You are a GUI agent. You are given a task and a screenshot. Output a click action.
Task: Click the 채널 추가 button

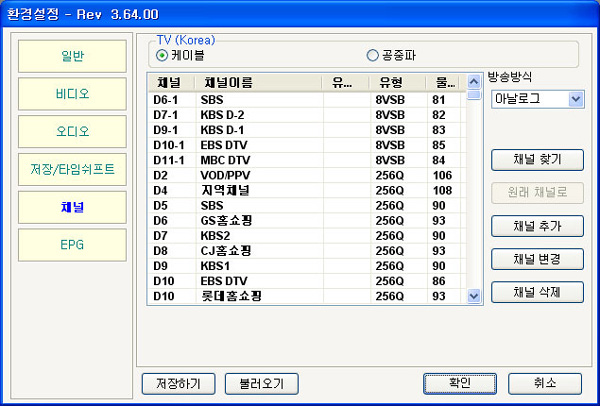click(537, 226)
